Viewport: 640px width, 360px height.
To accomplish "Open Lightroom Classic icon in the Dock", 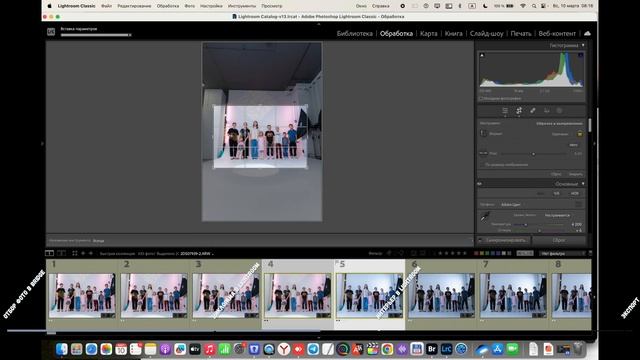I will [446, 349].
